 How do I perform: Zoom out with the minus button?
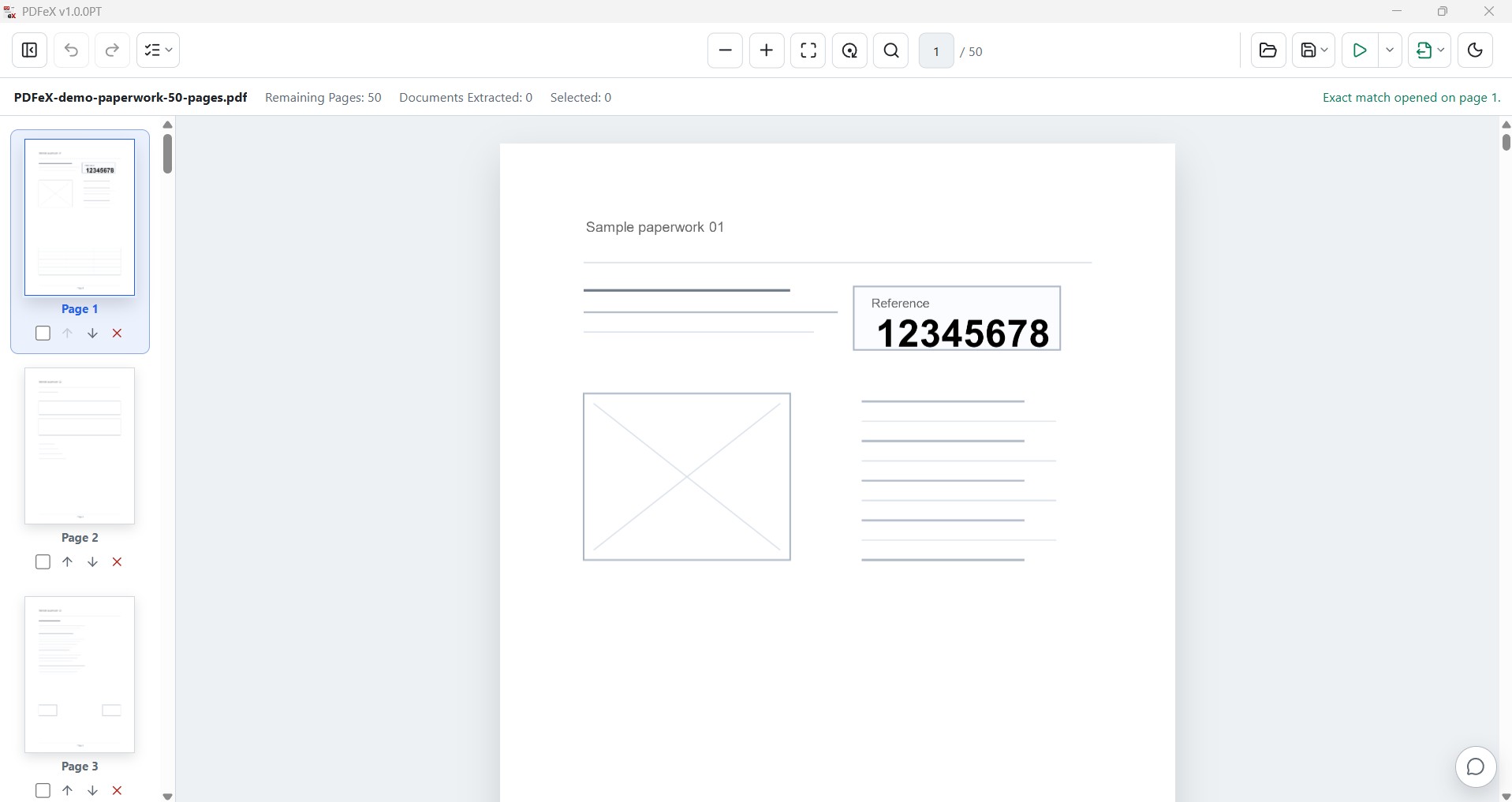click(x=725, y=50)
